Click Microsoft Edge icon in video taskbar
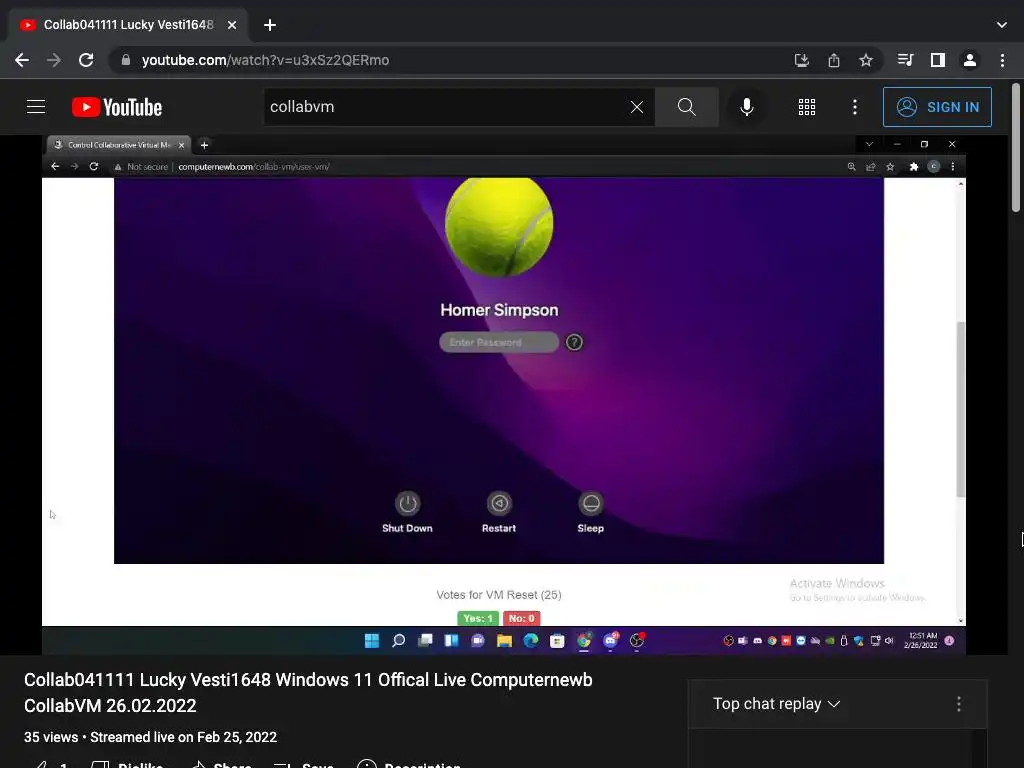Image resolution: width=1024 pixels, height=768 pixels. [530, 641]
